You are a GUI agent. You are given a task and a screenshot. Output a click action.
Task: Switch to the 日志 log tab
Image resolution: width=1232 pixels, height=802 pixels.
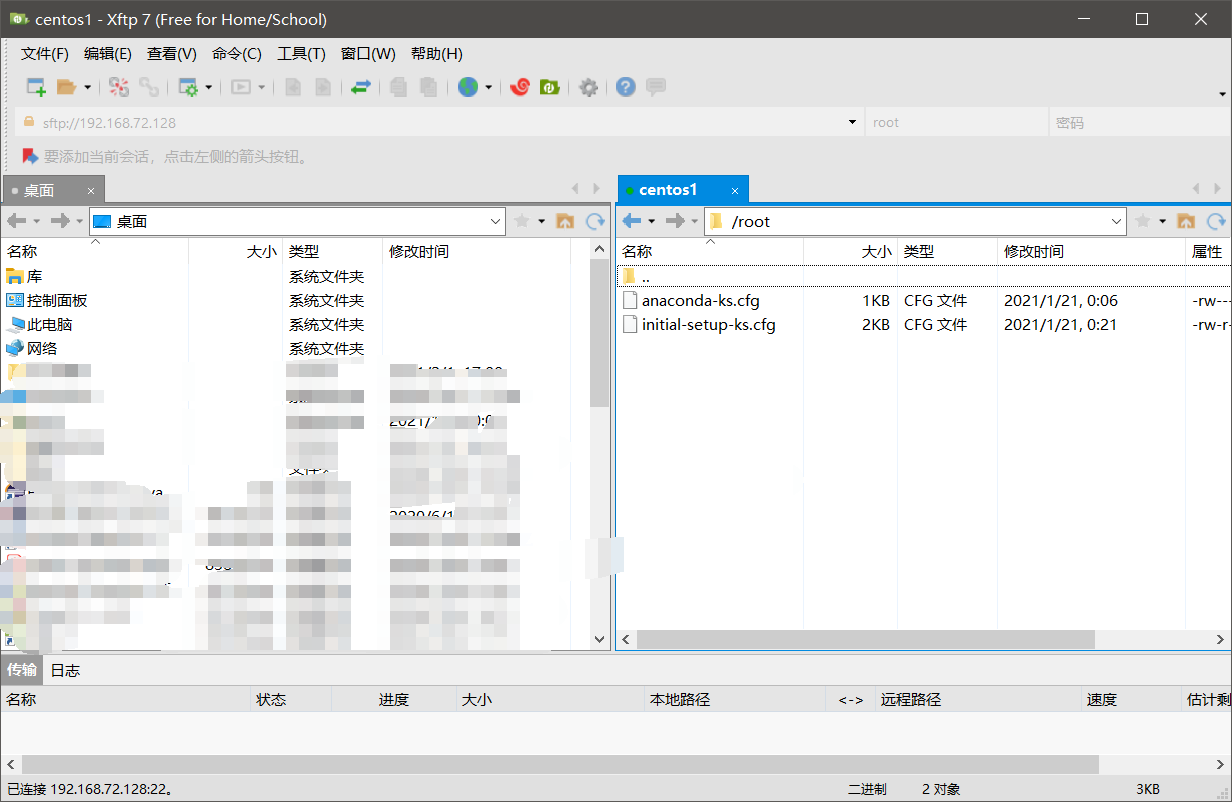pos(65,670)
